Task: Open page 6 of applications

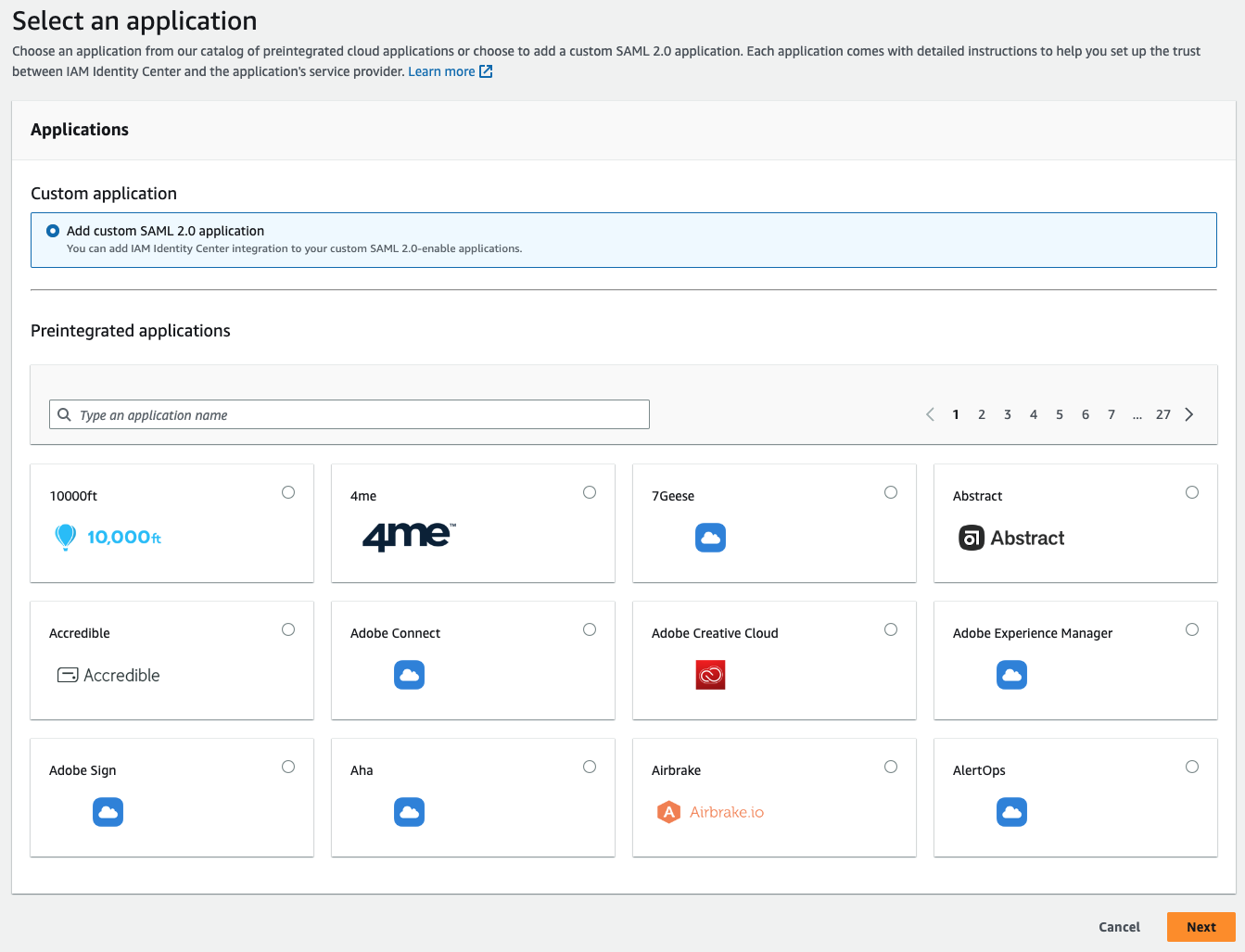Action: coord(1086,414)
